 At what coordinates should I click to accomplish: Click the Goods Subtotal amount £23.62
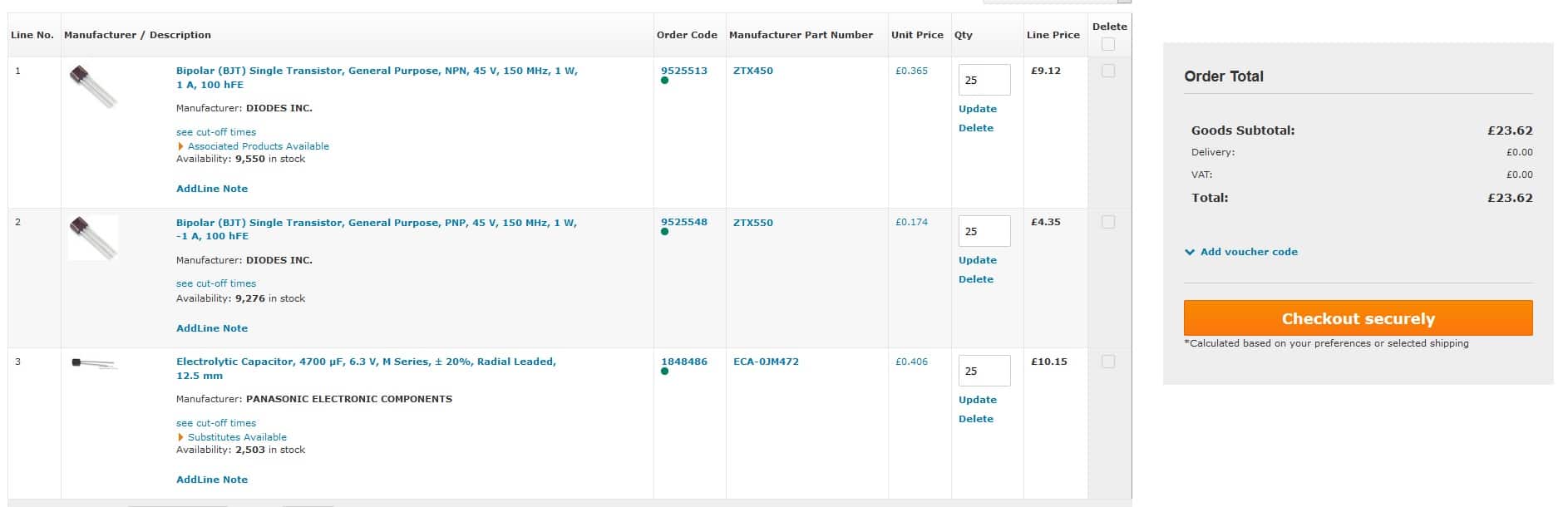pos(1510,130)
